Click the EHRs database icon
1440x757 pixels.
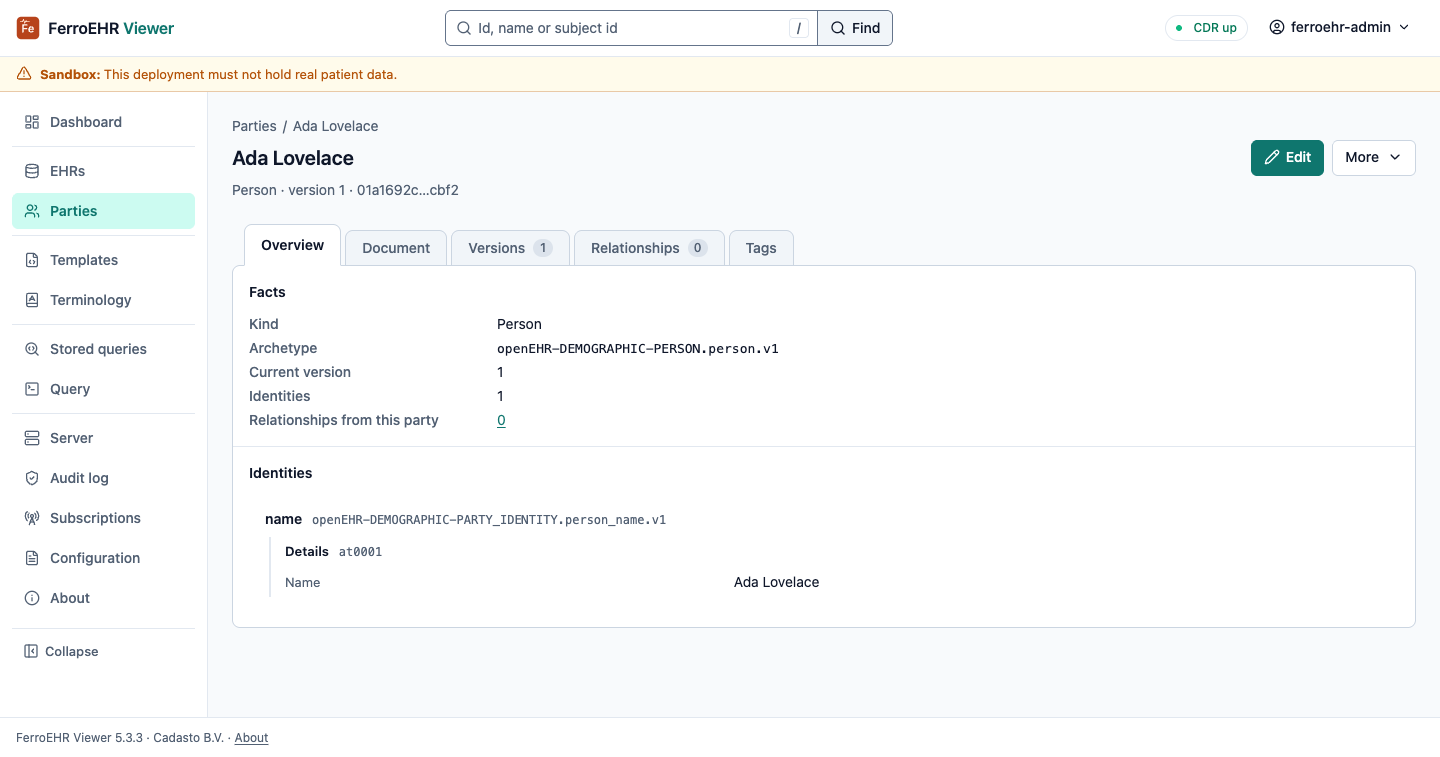tap(32, 171)
